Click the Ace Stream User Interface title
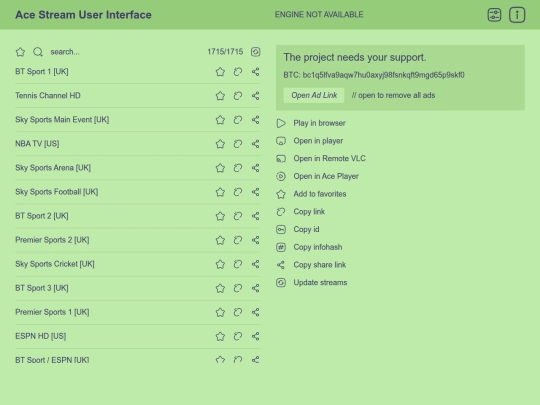 tap(83, 15)
